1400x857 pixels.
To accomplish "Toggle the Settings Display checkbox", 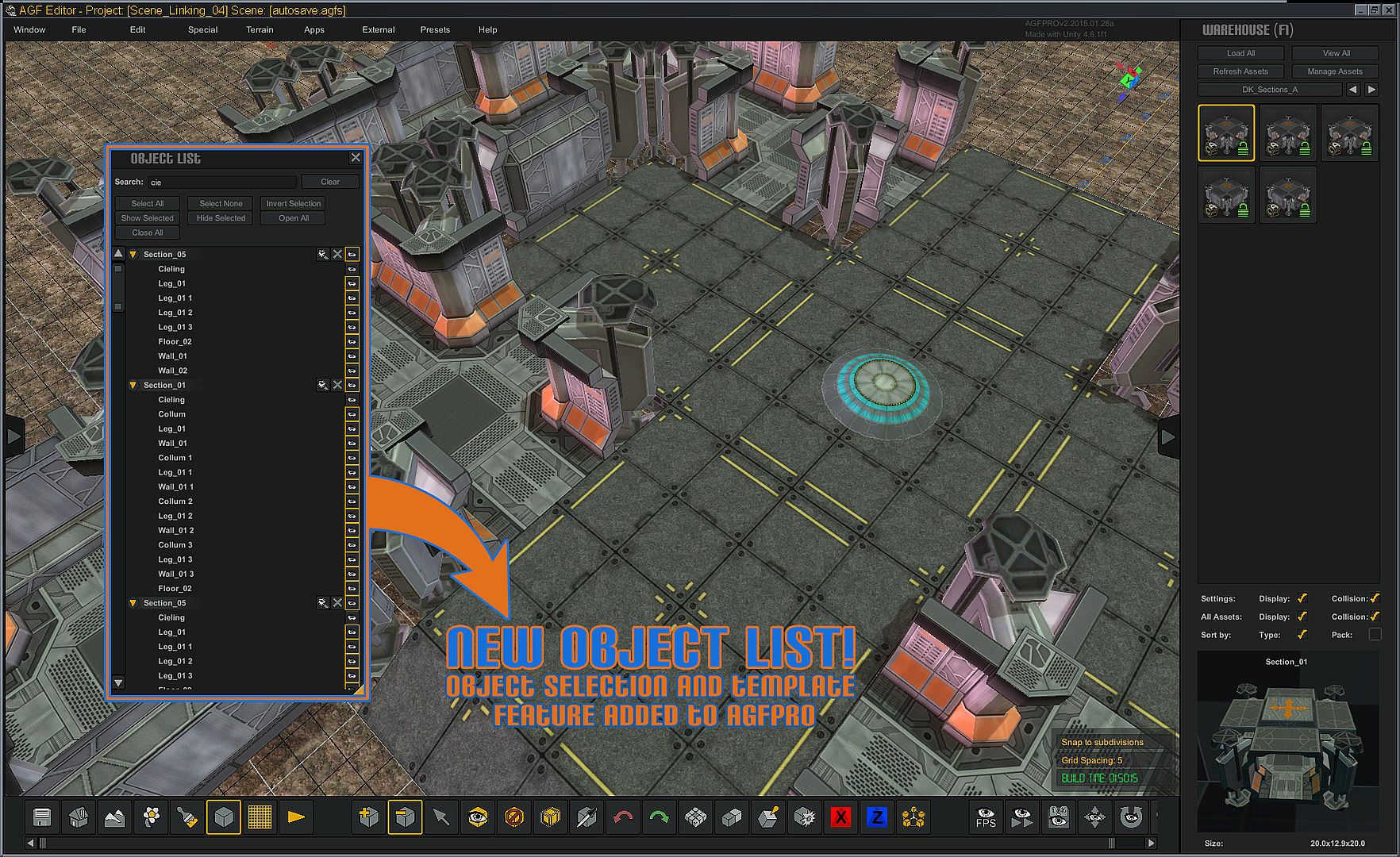I will coord(1302,598).
